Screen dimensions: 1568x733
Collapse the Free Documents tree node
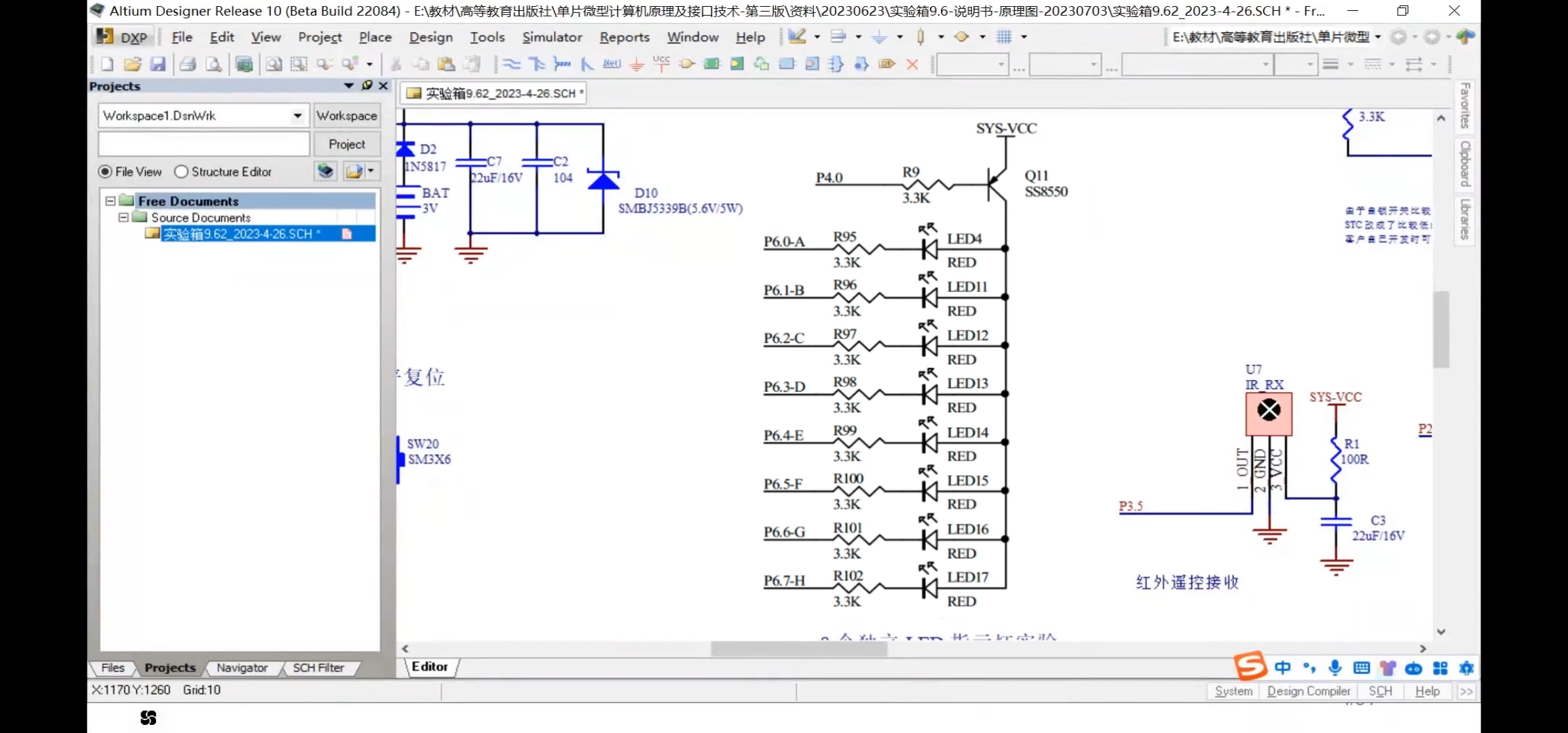pos(110,201)
